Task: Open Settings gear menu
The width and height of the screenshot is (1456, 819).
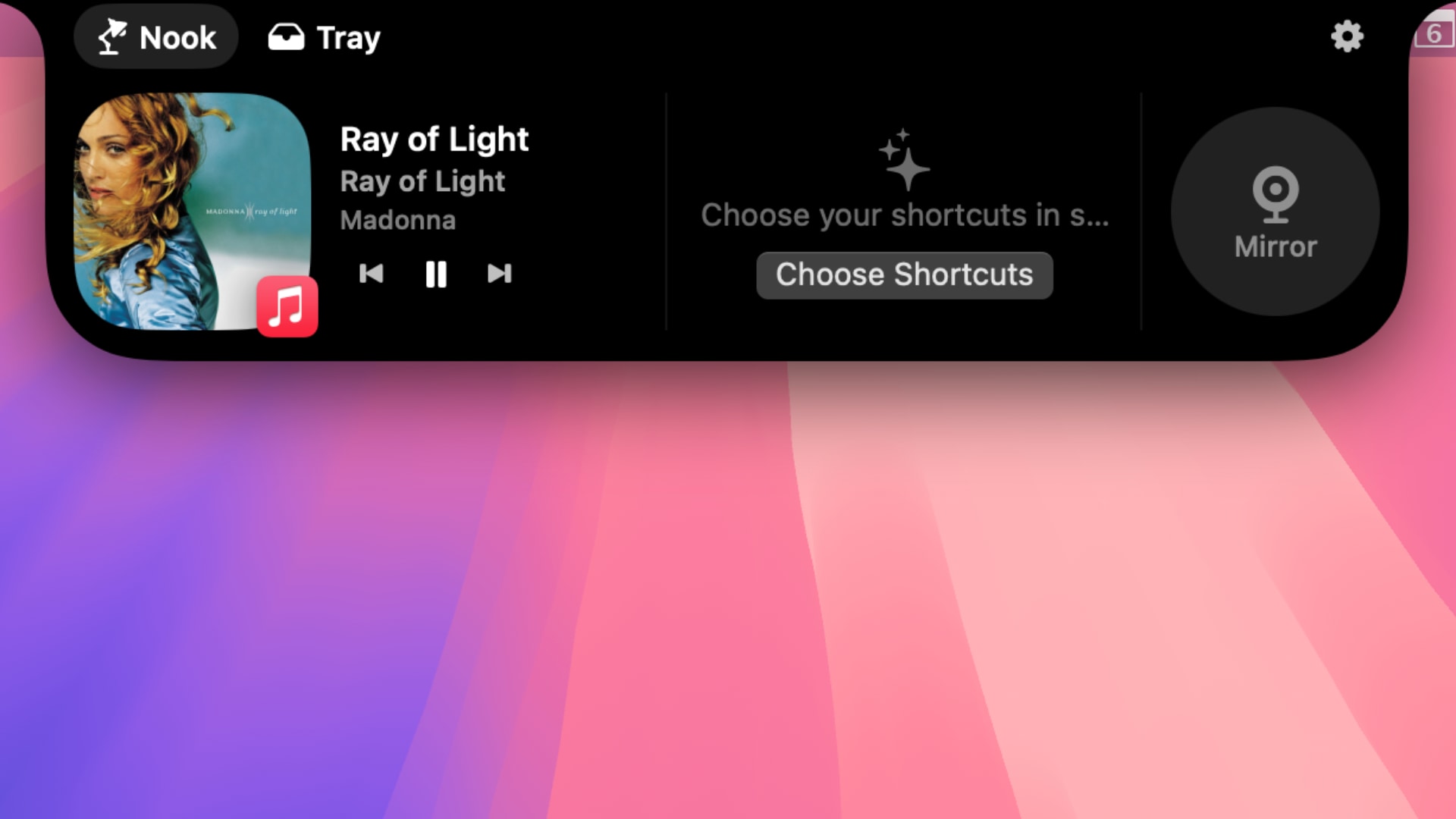Action: (1347, 36)
